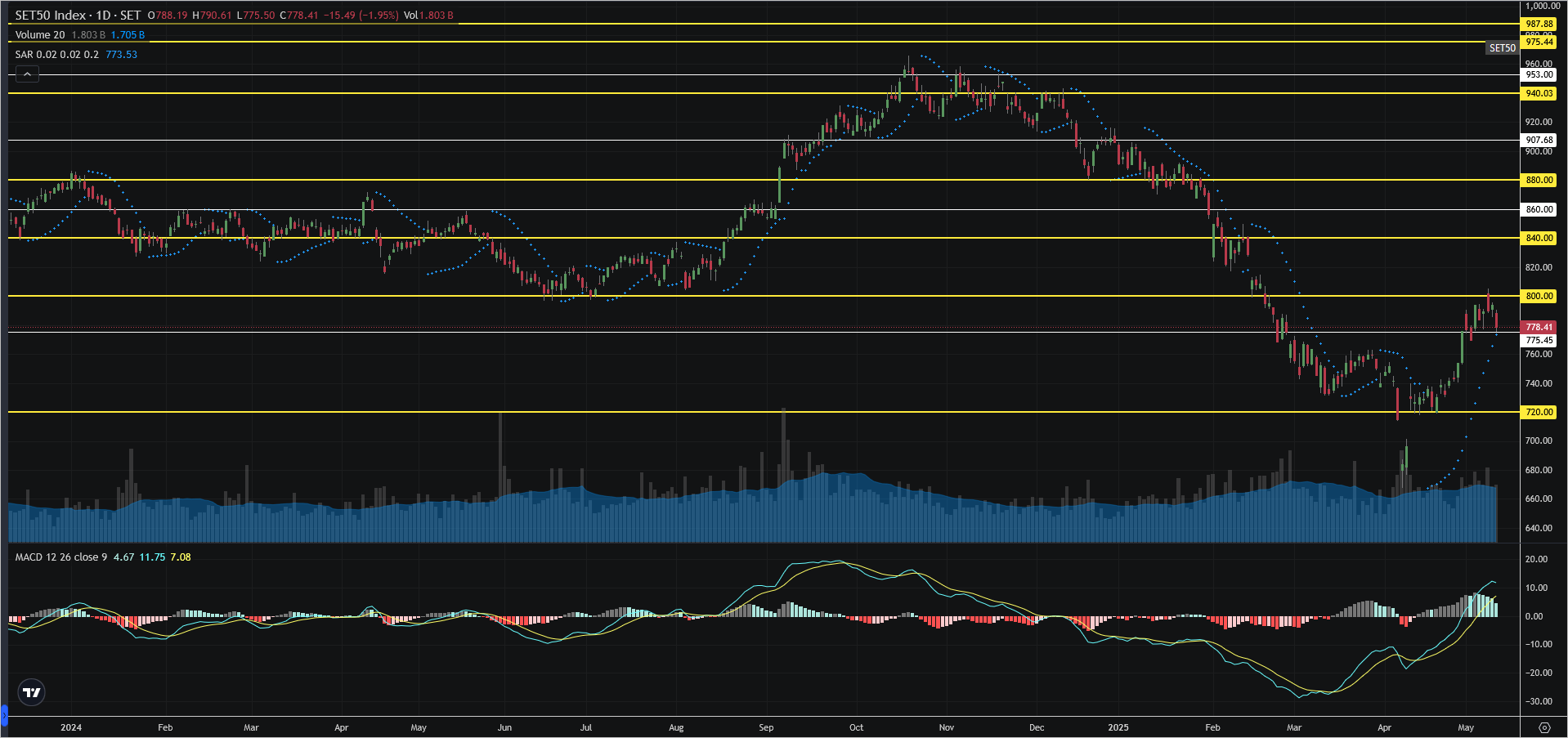
Task: Click the 20.00 MACD scale label
Action: [x=1537, y=559]
